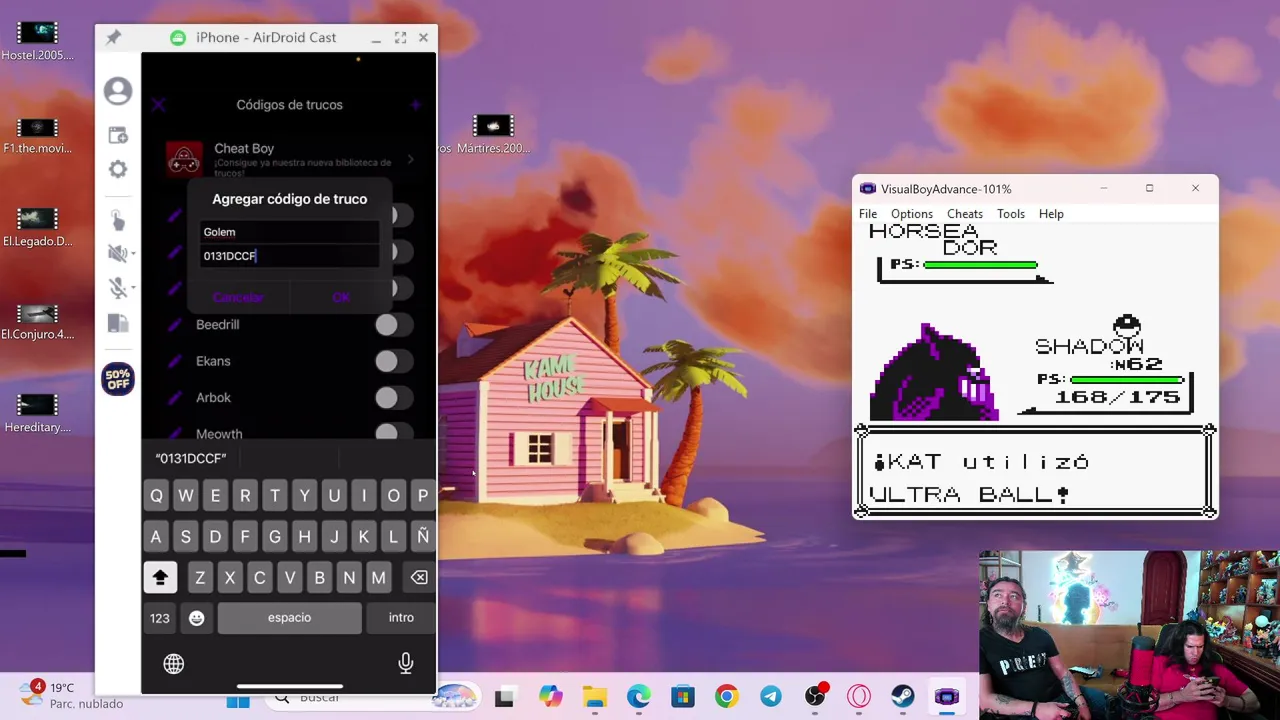Open F1.the.movi video file on desktop
The width and height of the screenshot is (1280, 720).
click(37, 137)
